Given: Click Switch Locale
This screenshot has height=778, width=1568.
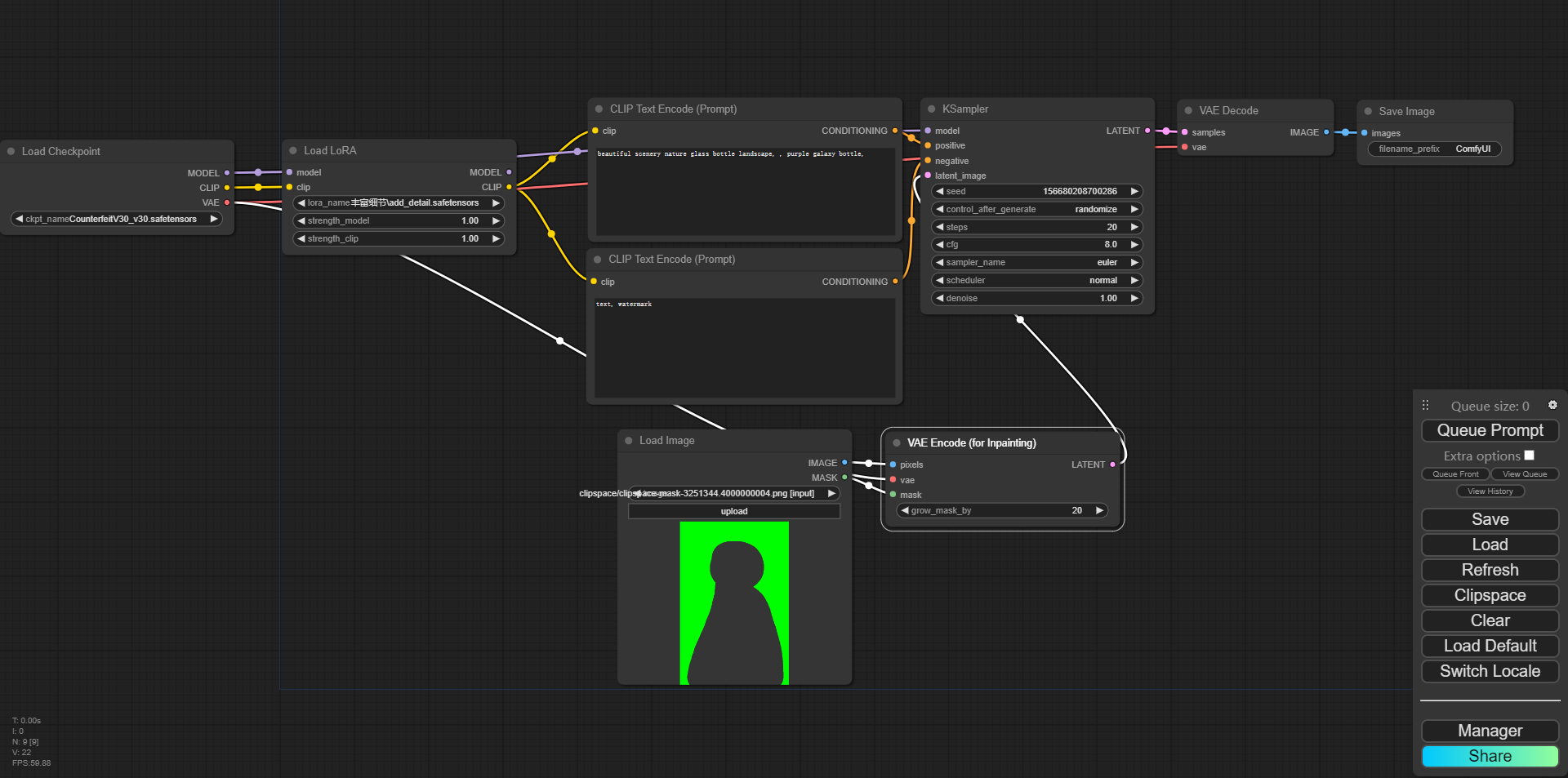Looking at the screenshot, I should tap(1490, 671).
